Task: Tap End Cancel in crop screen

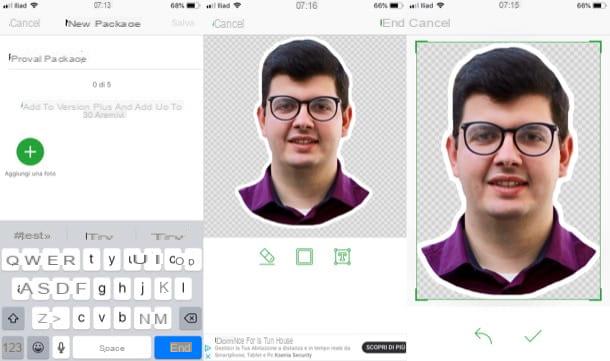Action: point(415,23)
